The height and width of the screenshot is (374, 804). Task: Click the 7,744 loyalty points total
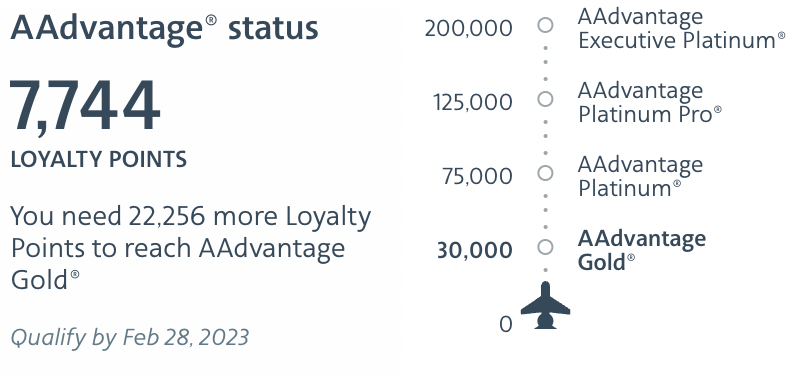(x=85, y=106)
